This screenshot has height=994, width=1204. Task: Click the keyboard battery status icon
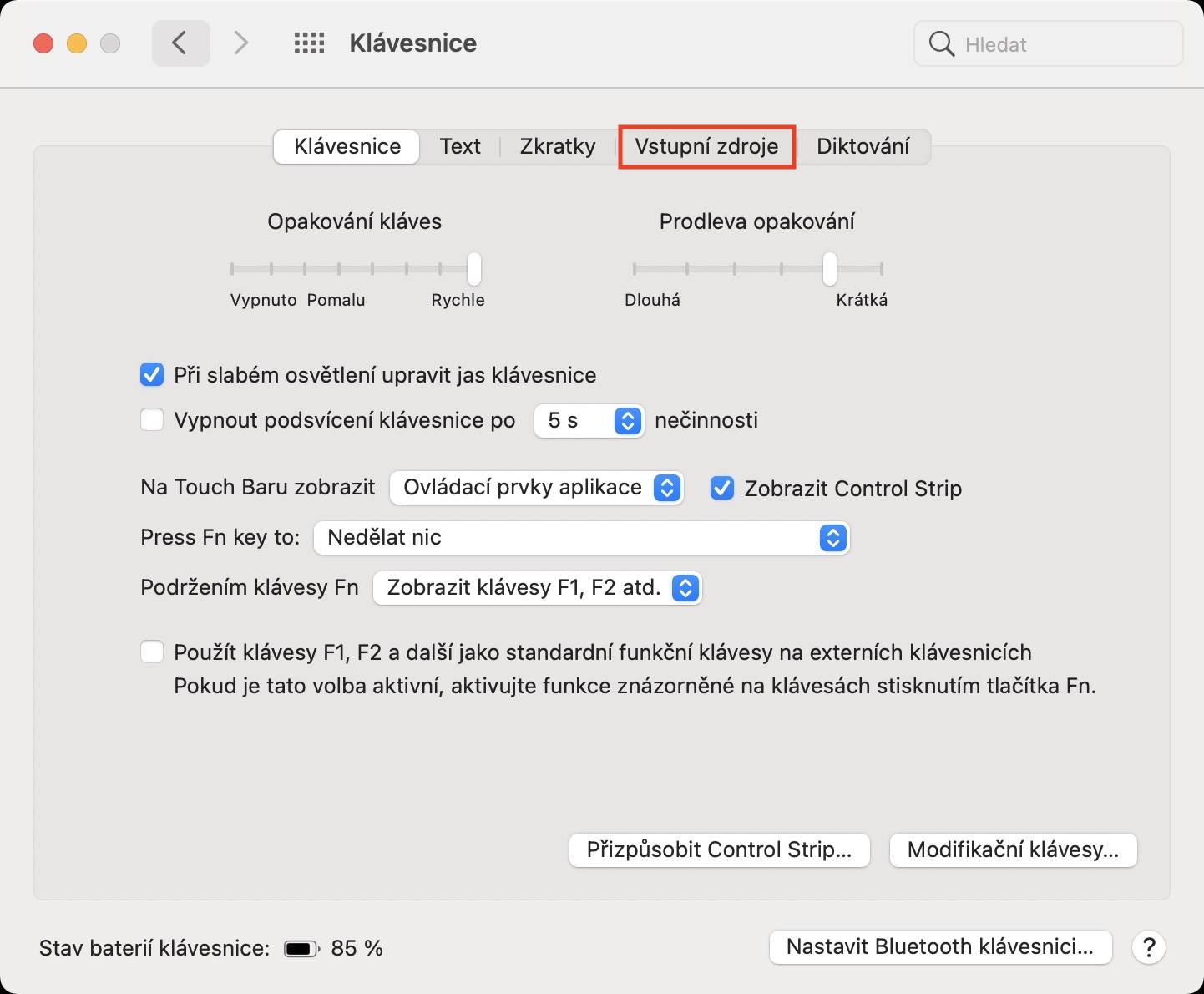[301, 949]
